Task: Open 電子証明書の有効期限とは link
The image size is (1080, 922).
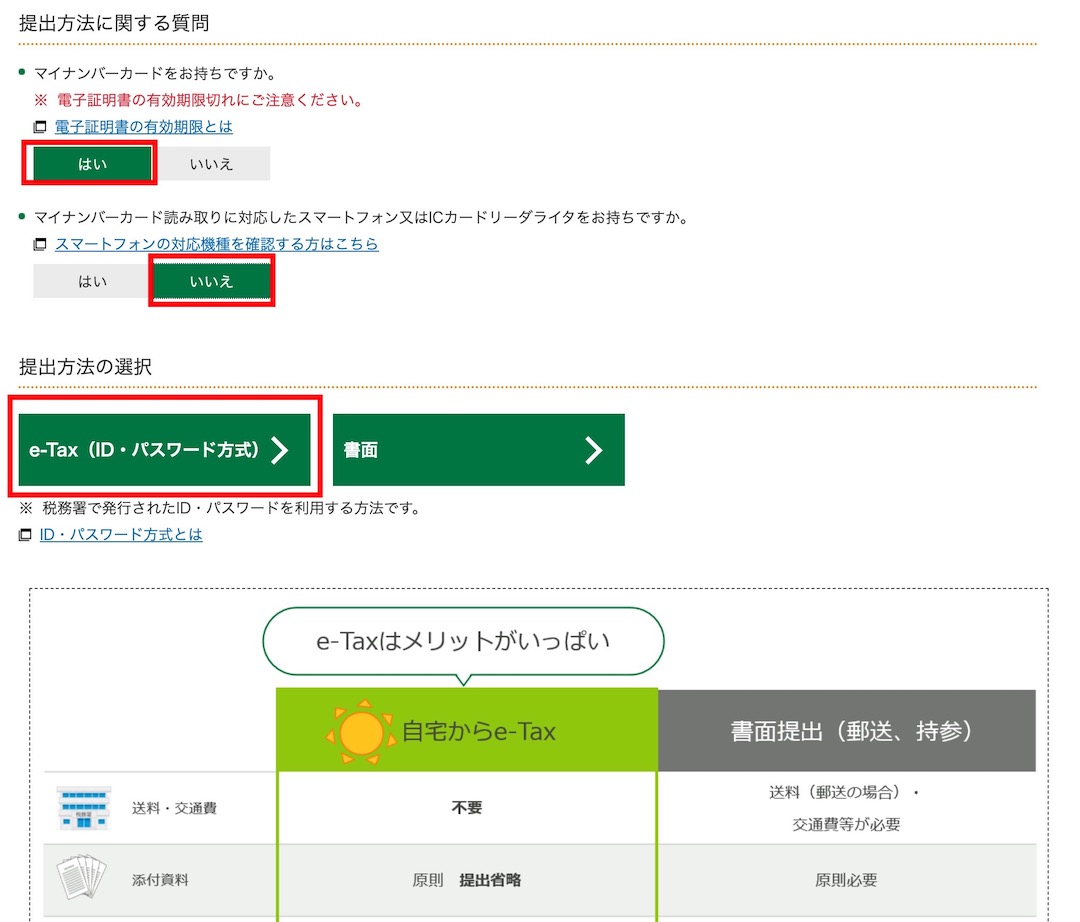Action: pos(143,127)
